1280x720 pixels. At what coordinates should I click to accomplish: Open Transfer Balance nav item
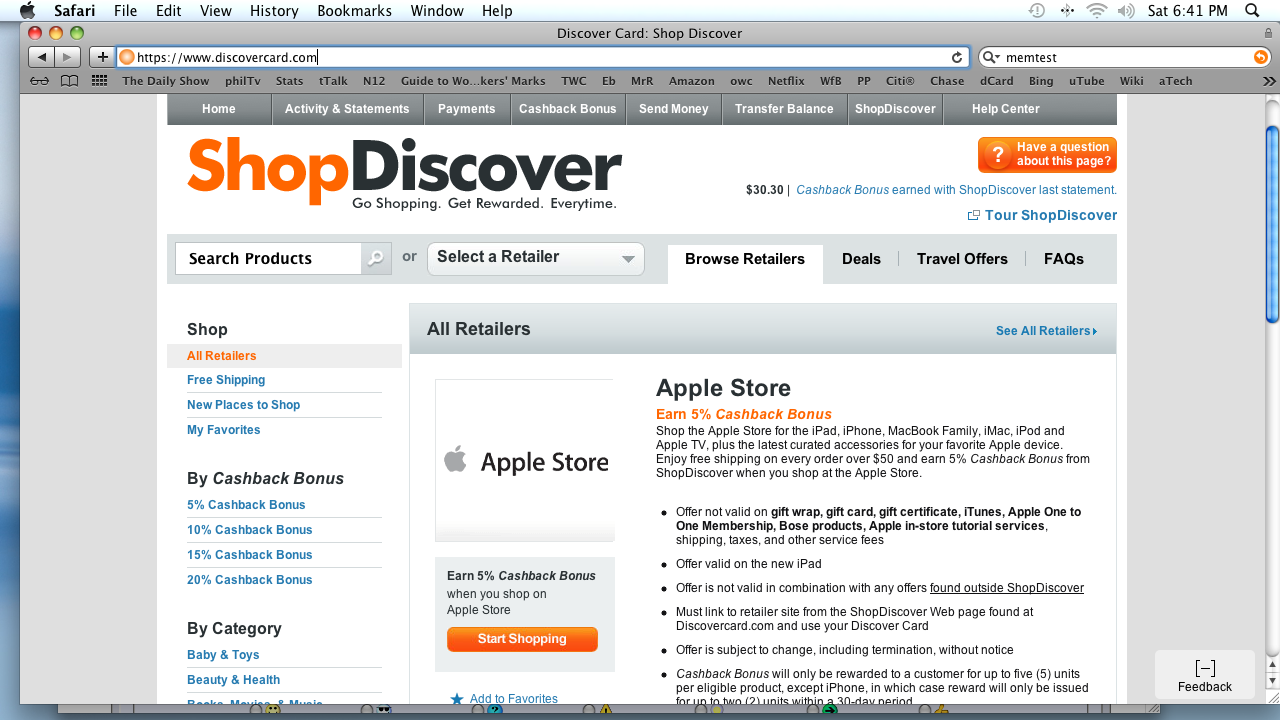[x=784, y=109]
